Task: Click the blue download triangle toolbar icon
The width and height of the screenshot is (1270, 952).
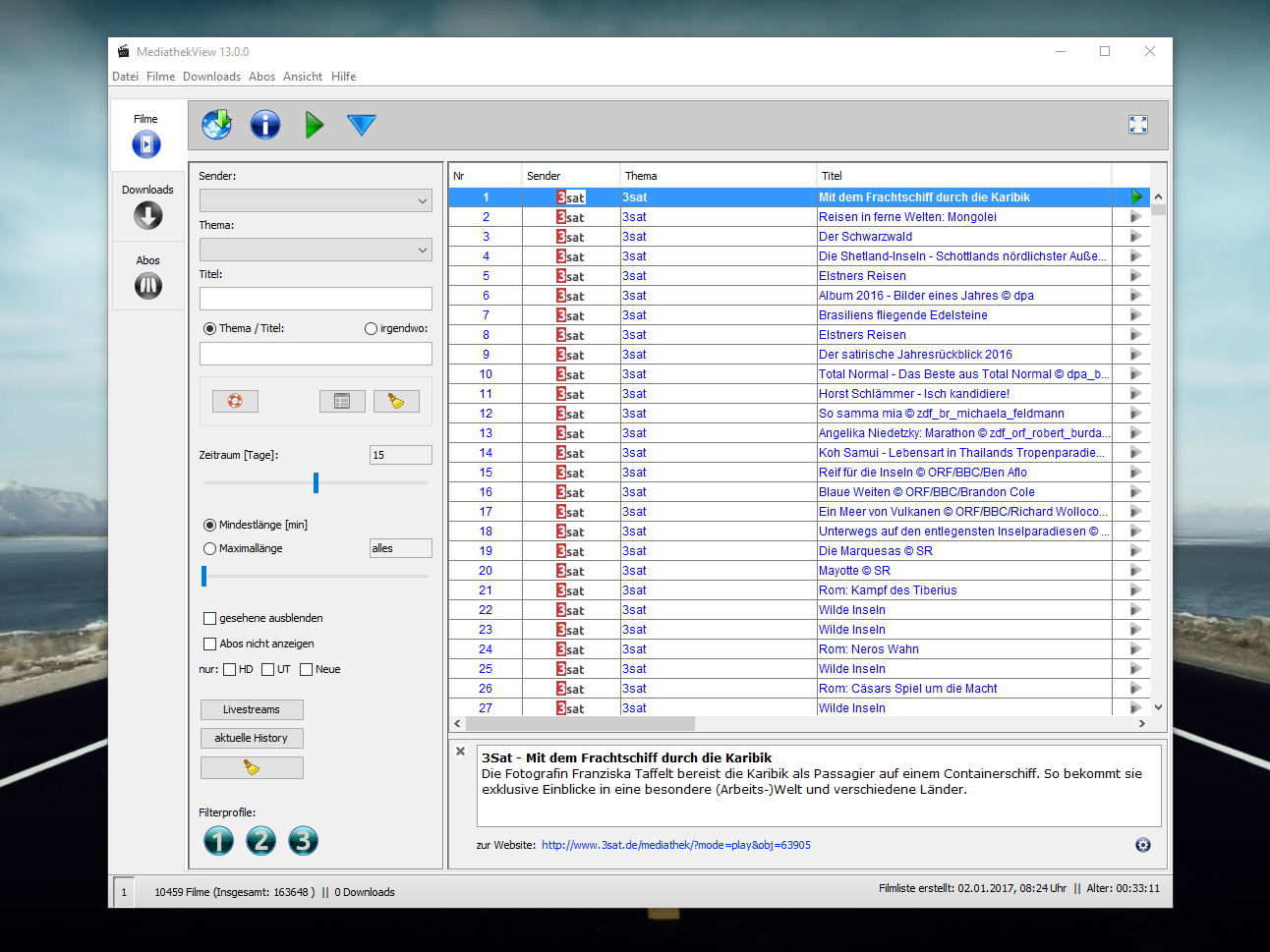Action: coord(362,125)
